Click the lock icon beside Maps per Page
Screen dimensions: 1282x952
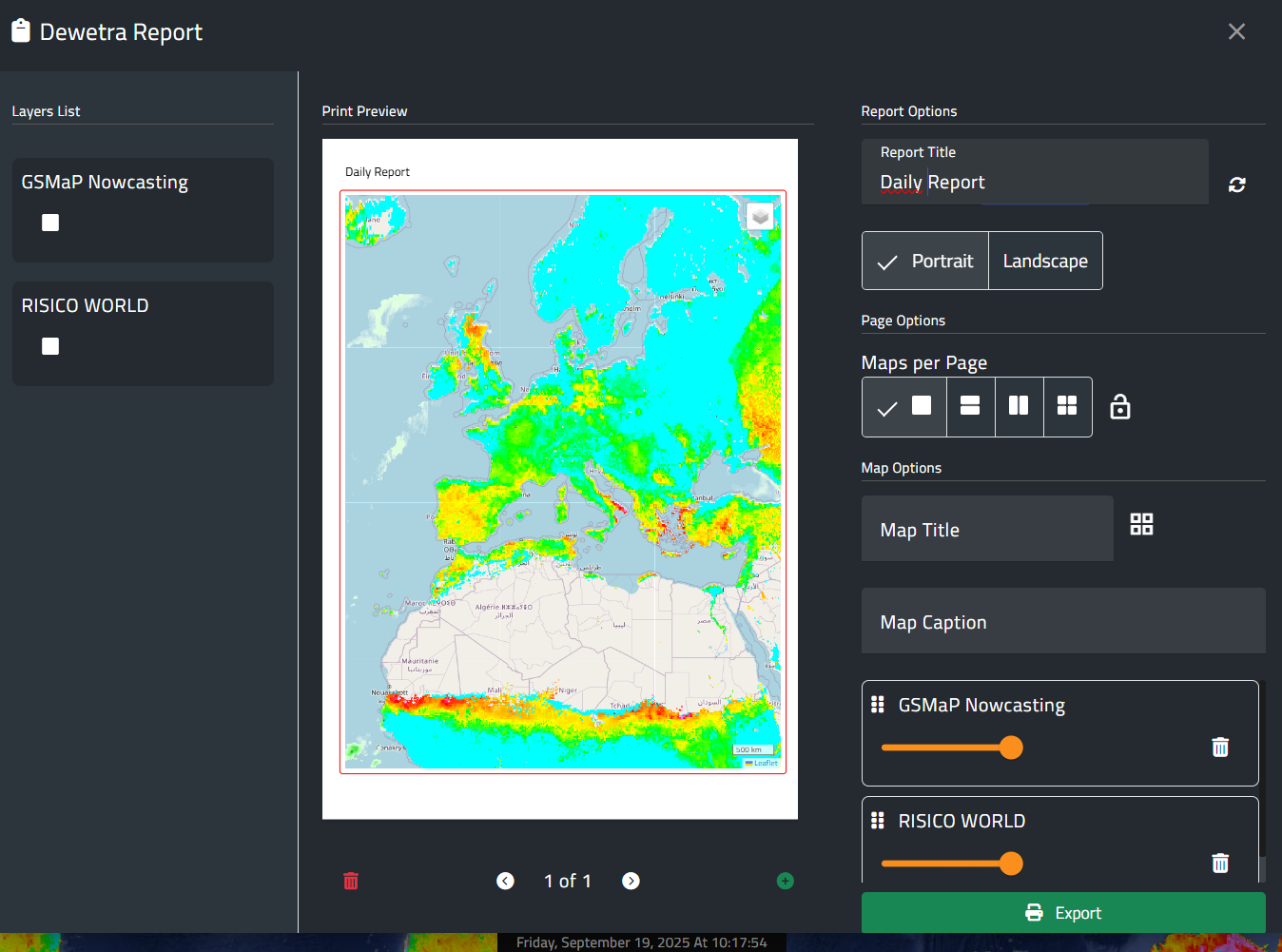click(x=1120, y=407)
